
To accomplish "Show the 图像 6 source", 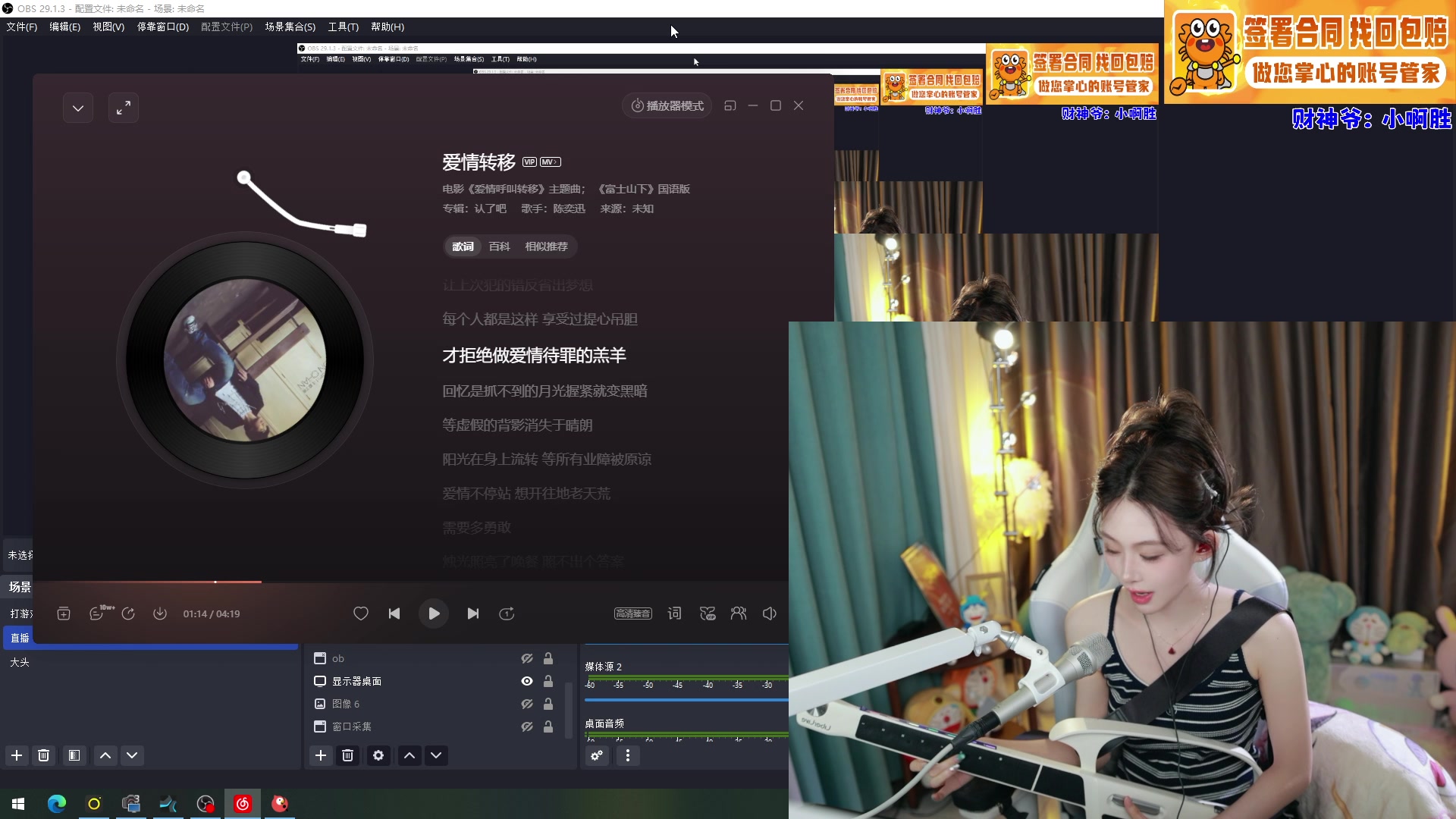I will pos(527,704).
